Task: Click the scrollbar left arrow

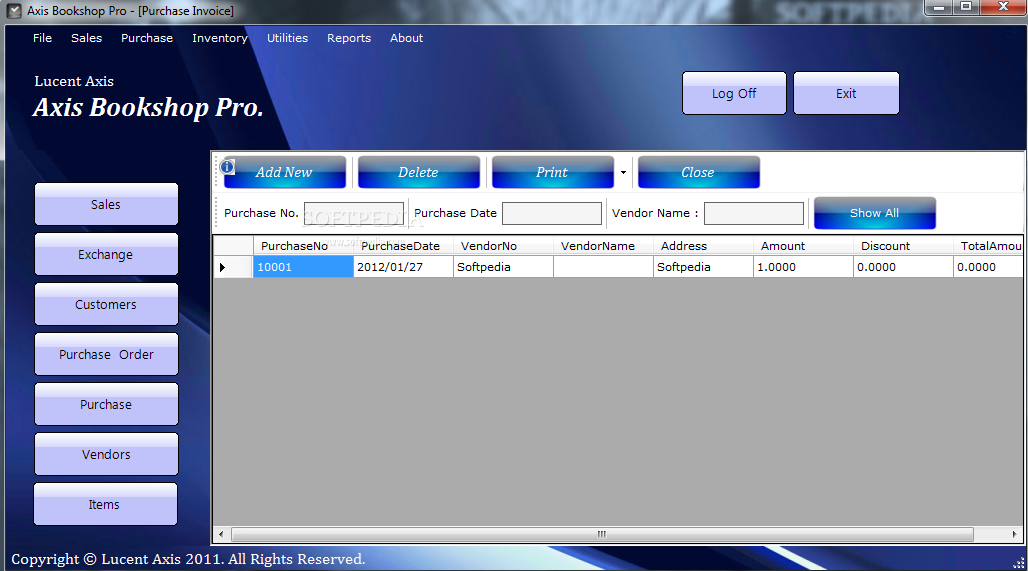Action: pyautogui.click(x=221, y=534)
